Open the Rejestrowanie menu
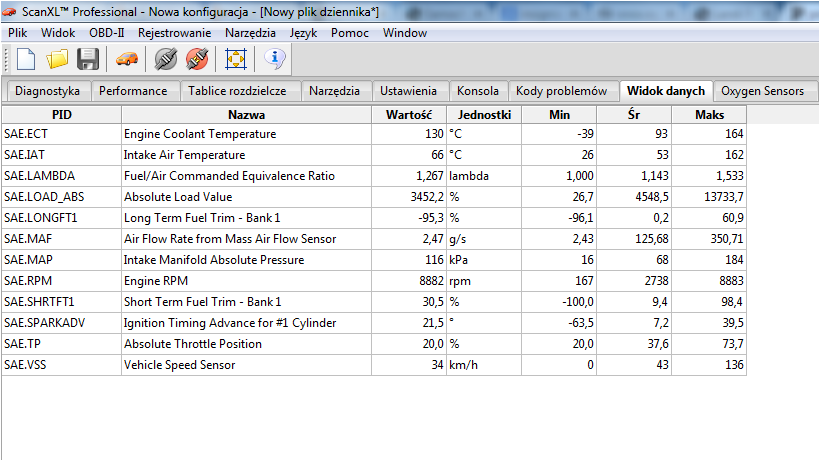The height and width of the screenshot is (460, 819). click(174, 33)
